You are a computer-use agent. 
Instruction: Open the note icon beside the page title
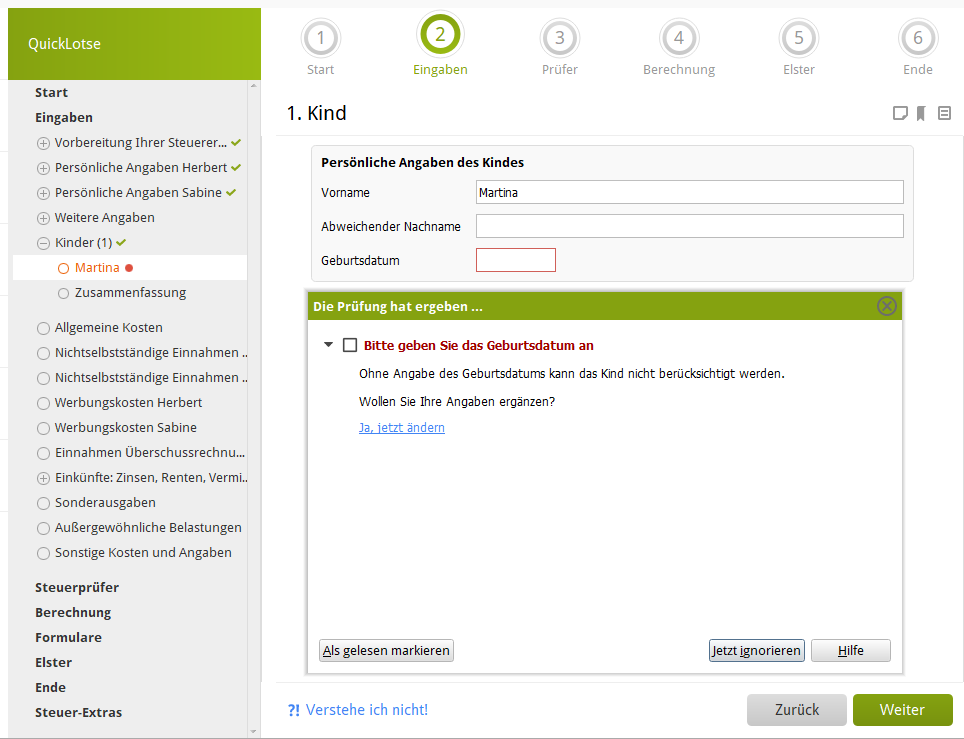900,114
